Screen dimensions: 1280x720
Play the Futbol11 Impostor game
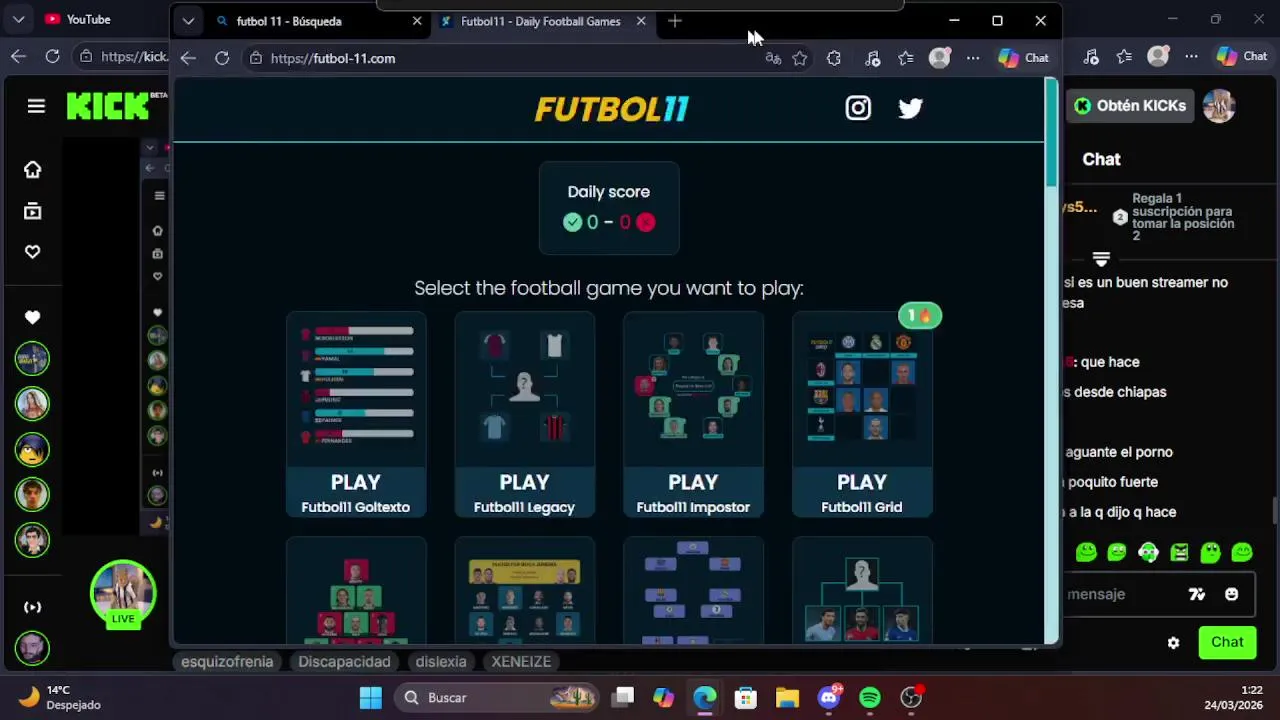[x=693, y=415]
